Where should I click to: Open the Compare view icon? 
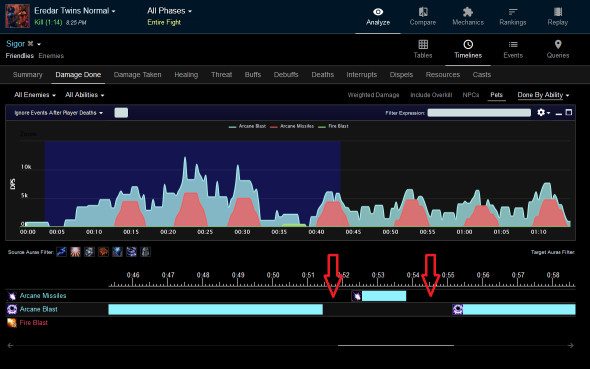(x=423, y=12)
